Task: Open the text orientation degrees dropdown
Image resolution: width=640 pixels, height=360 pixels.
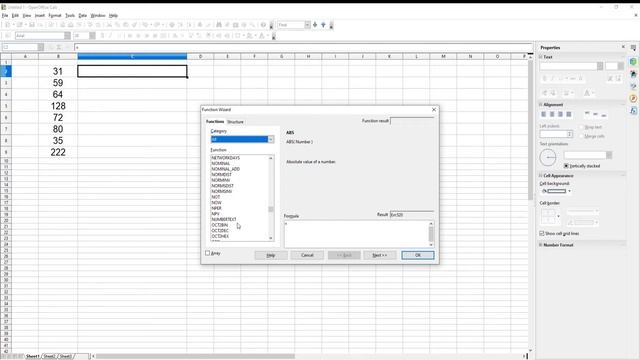Action: click(x=609, y=155)
